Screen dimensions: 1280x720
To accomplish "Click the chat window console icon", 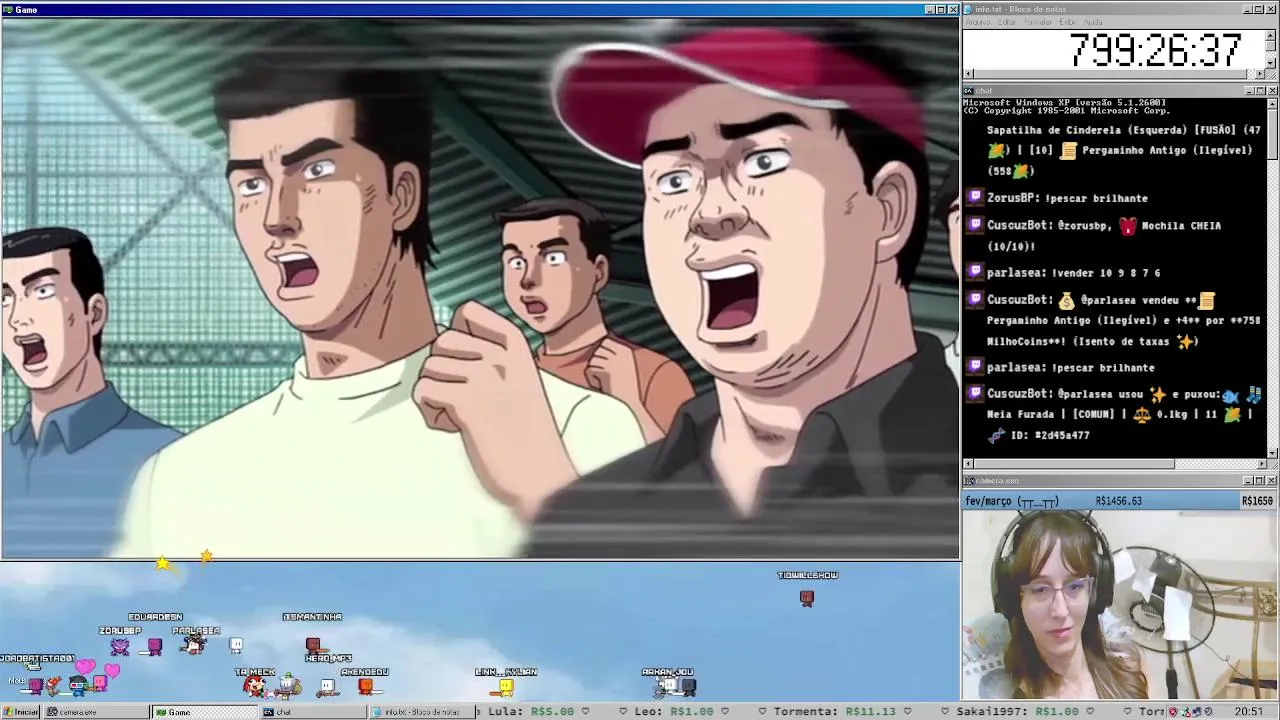I will click(x=970, y=91).
